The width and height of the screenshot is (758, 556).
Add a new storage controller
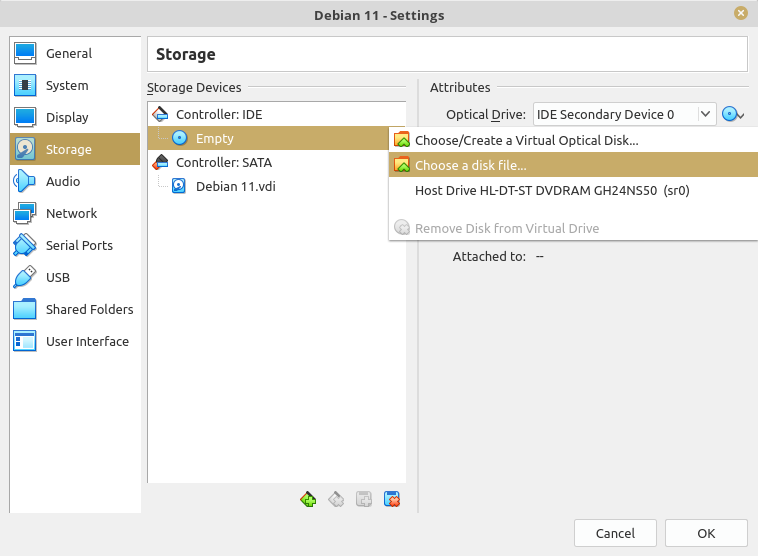coord(308,499)
